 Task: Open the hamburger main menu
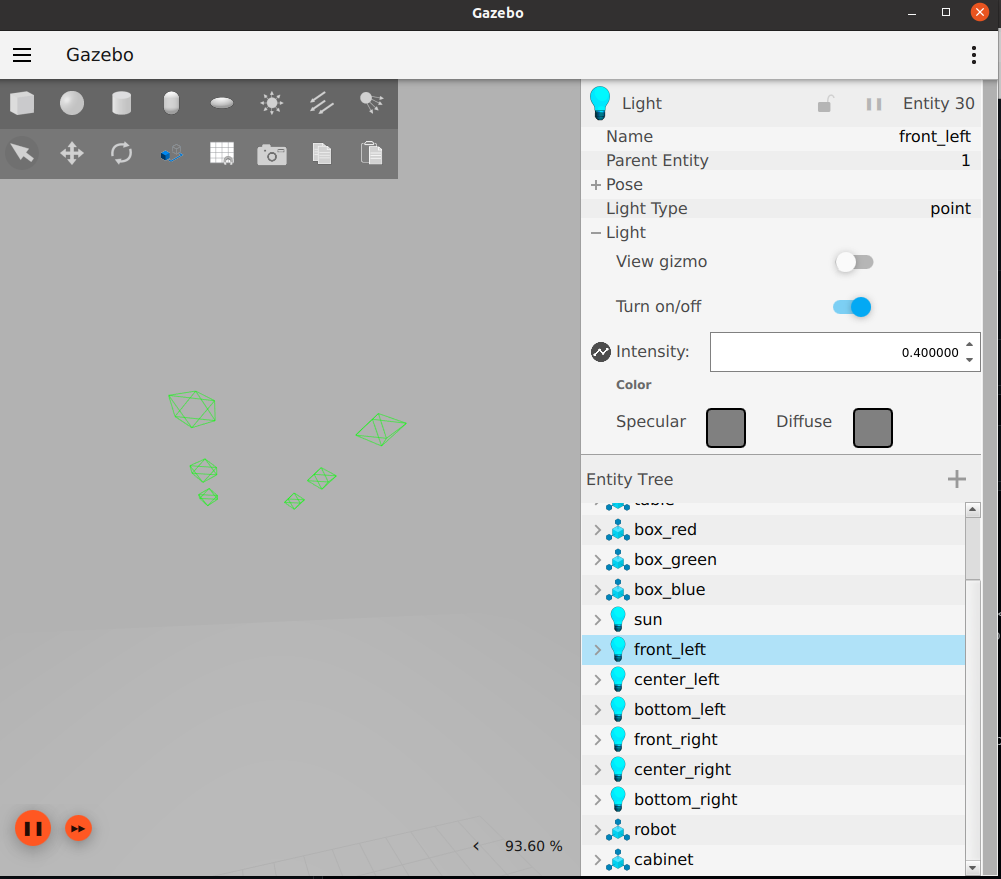pyautogui.click(x=22, y=55)
